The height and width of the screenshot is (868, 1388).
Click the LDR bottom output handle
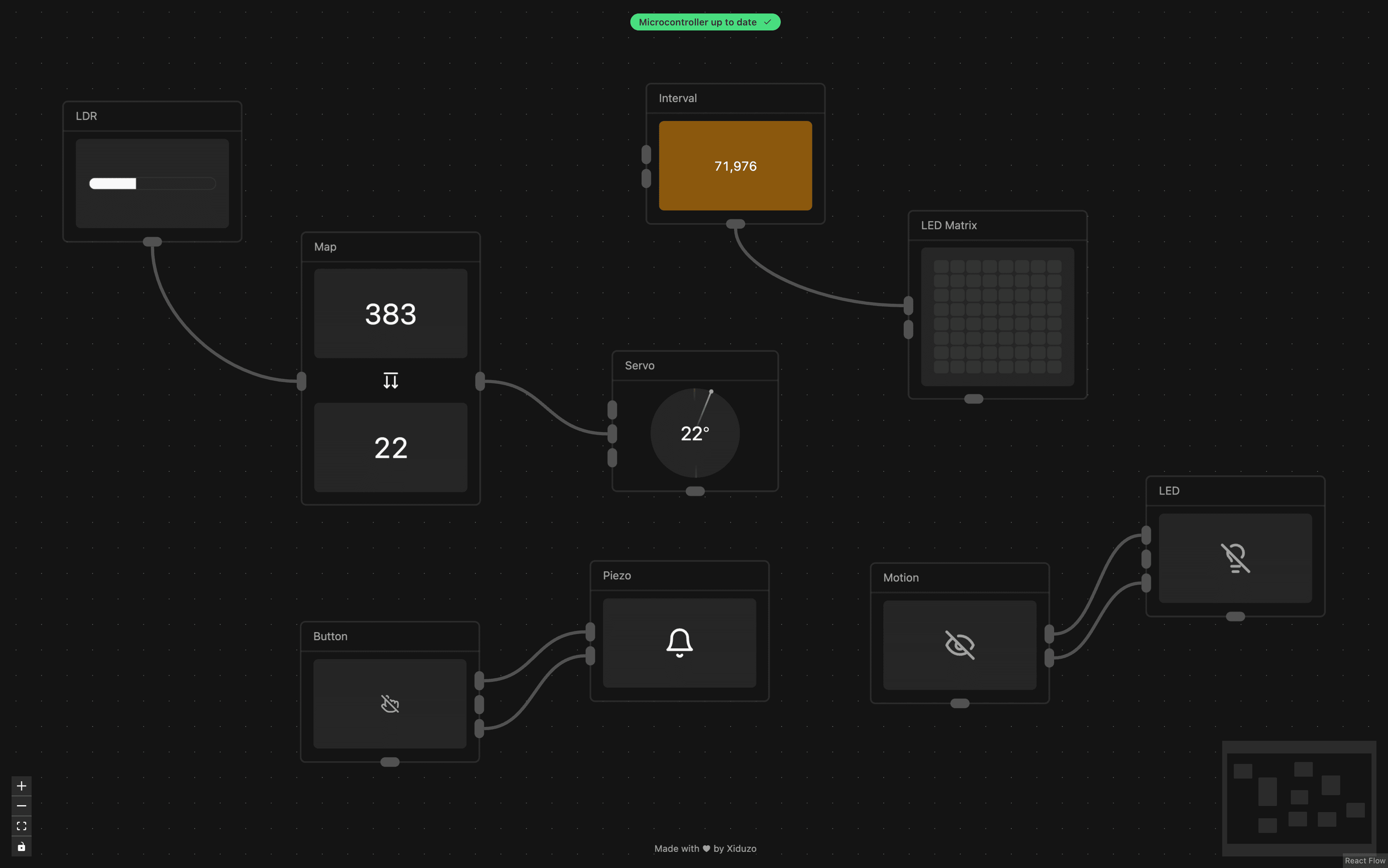152,242
